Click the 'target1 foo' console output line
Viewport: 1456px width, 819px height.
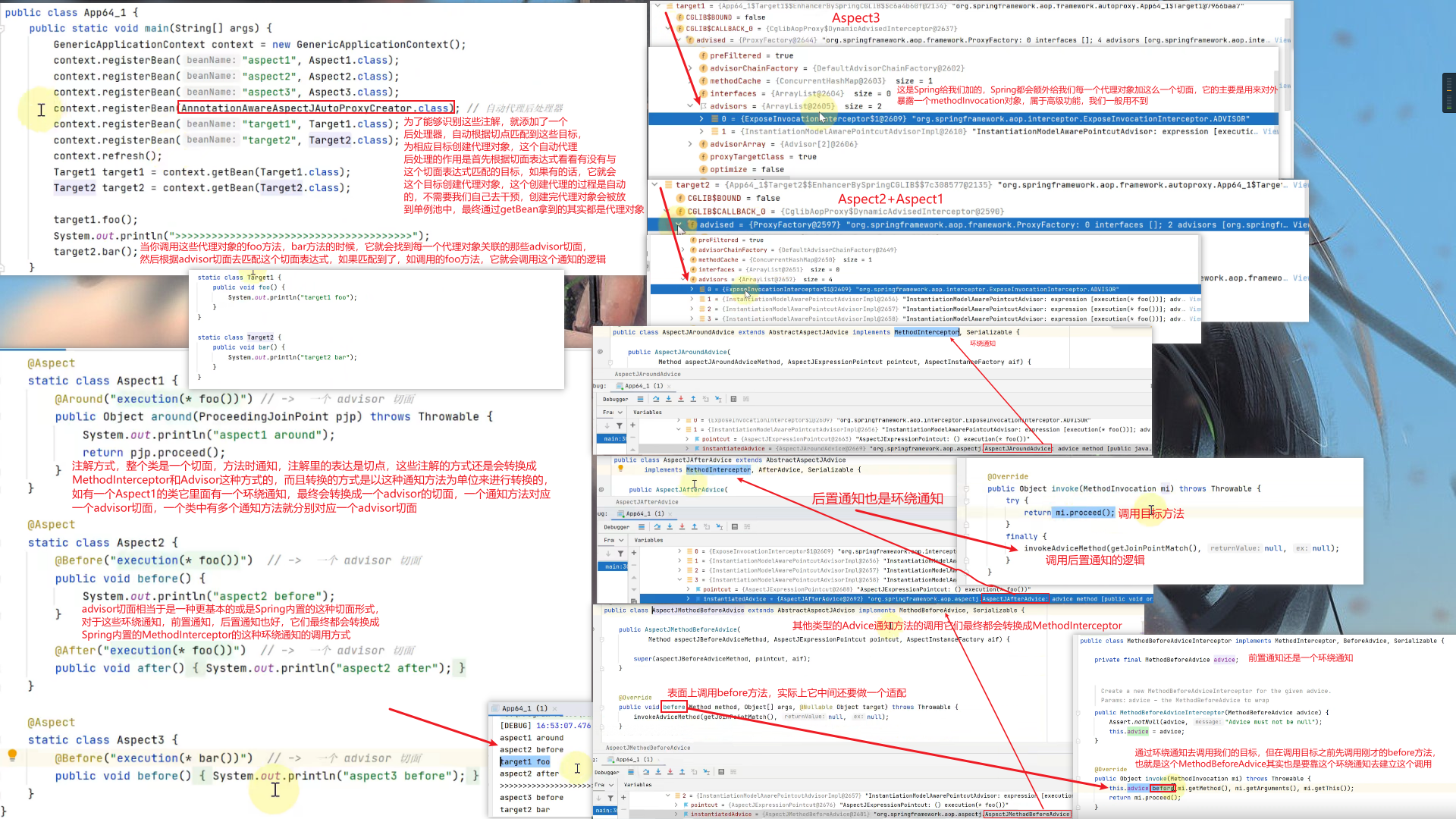(525, 761)
